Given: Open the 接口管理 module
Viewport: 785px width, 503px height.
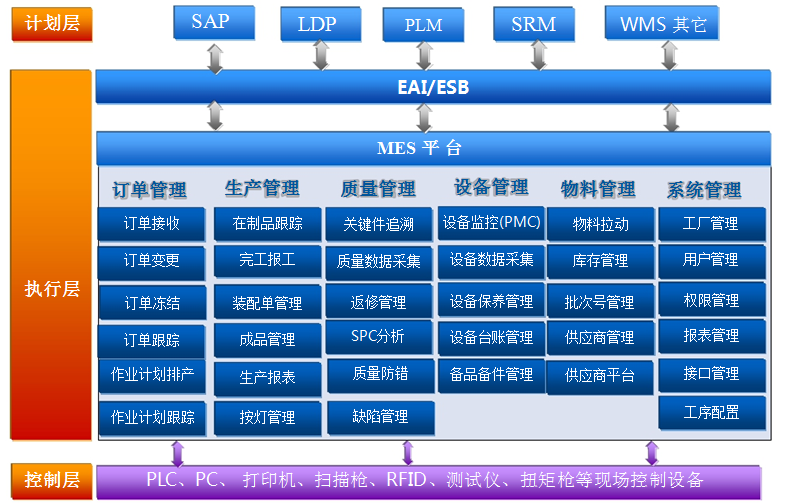Looking at the screenshot, I should click(712, 375).
